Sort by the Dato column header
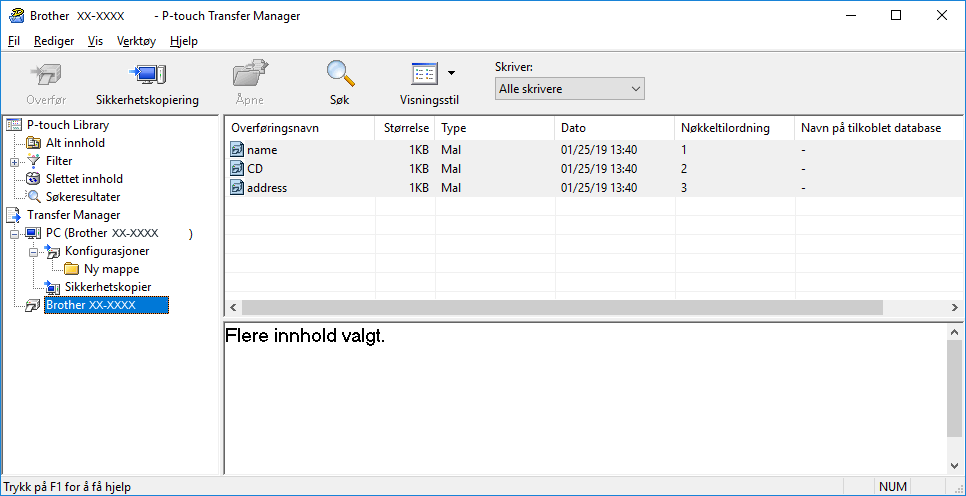The width and height of the screenshot is (966, 496). coord(615,128)
